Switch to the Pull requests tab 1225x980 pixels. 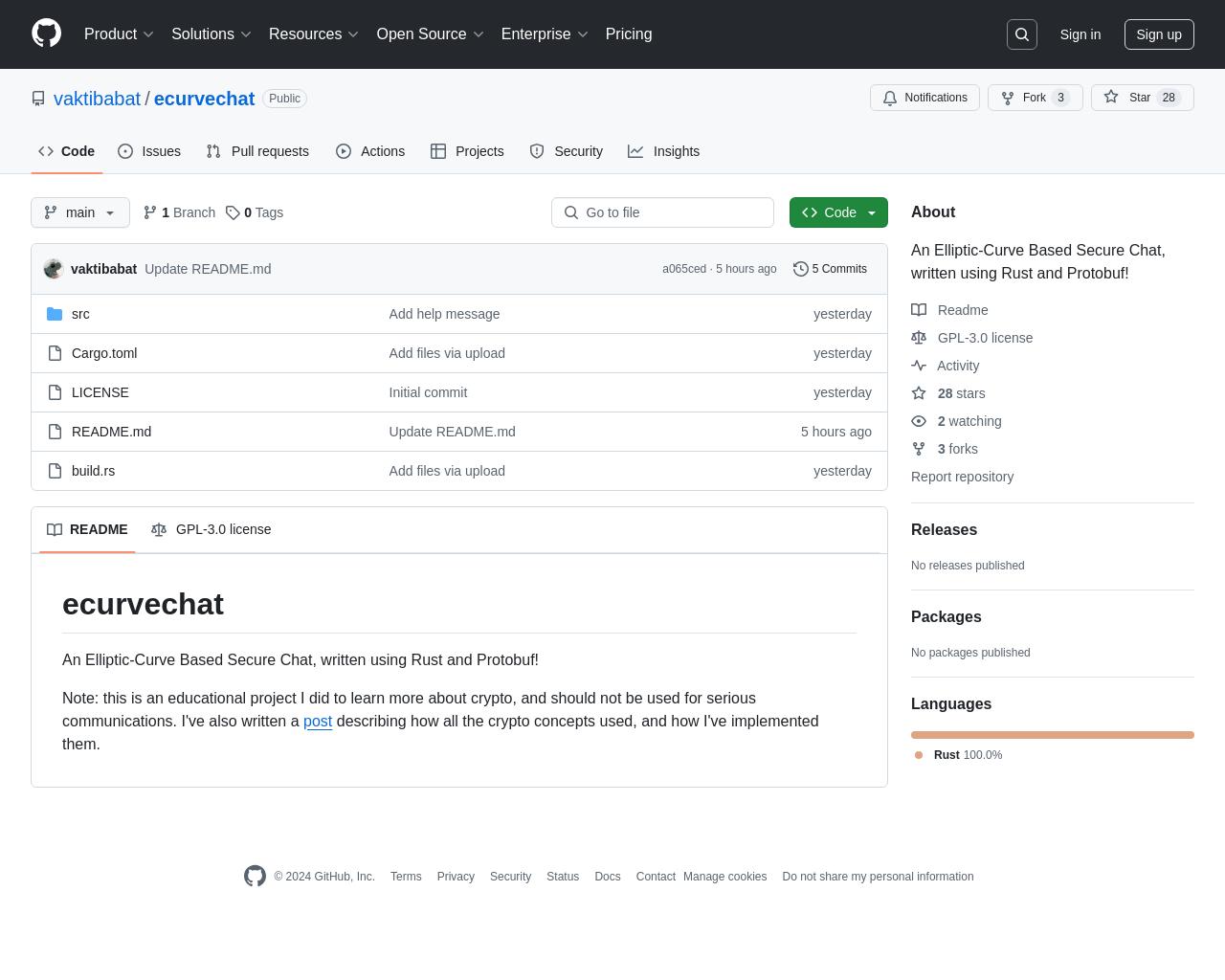click(257, 151)
